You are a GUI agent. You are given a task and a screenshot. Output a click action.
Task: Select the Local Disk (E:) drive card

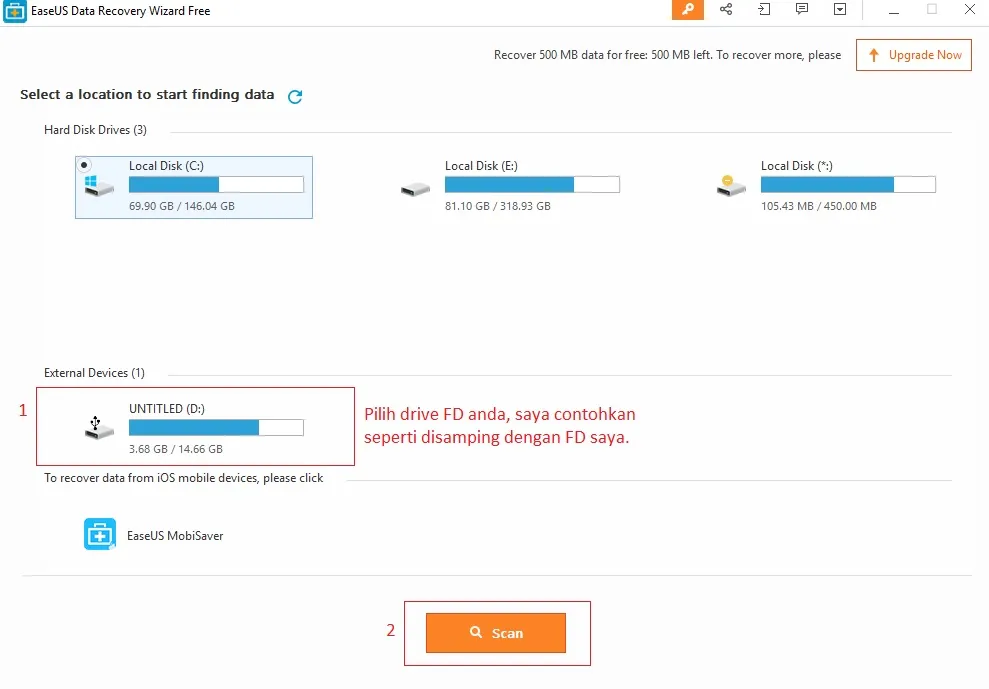tap(510, 187)
